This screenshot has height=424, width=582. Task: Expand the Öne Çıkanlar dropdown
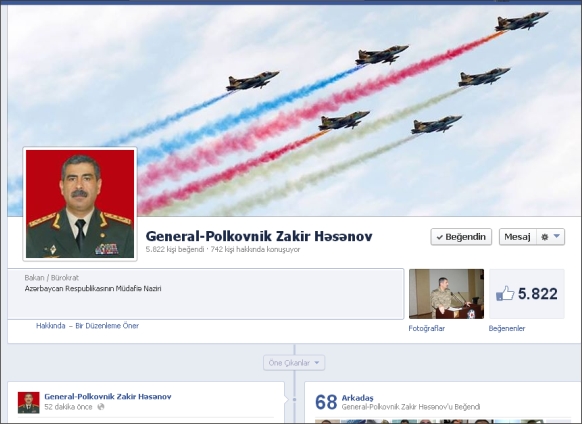tap(294, 363)
